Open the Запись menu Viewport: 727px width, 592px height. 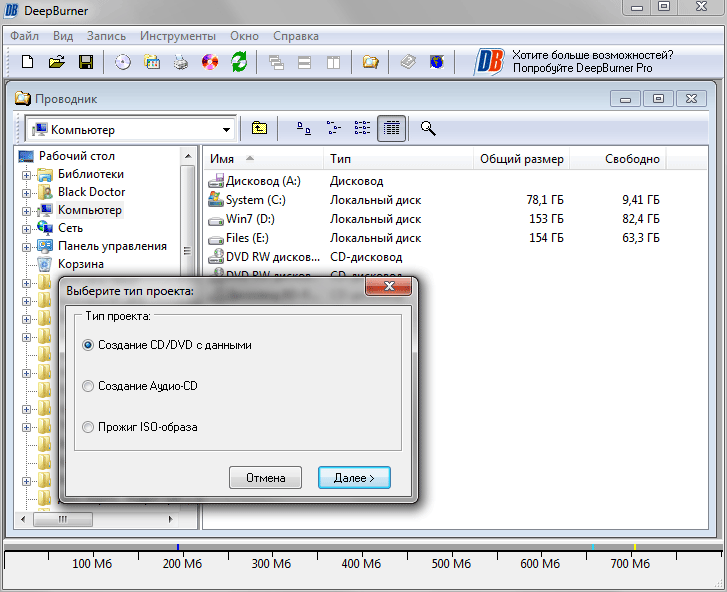pos(107,36)
